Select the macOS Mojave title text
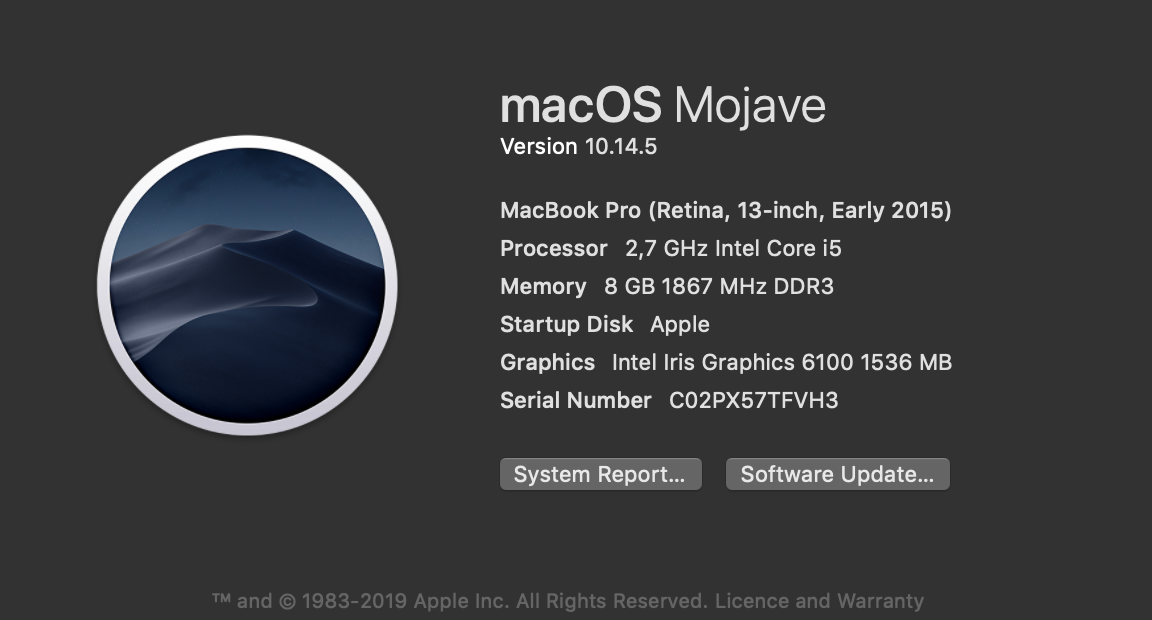 (663, 105)
